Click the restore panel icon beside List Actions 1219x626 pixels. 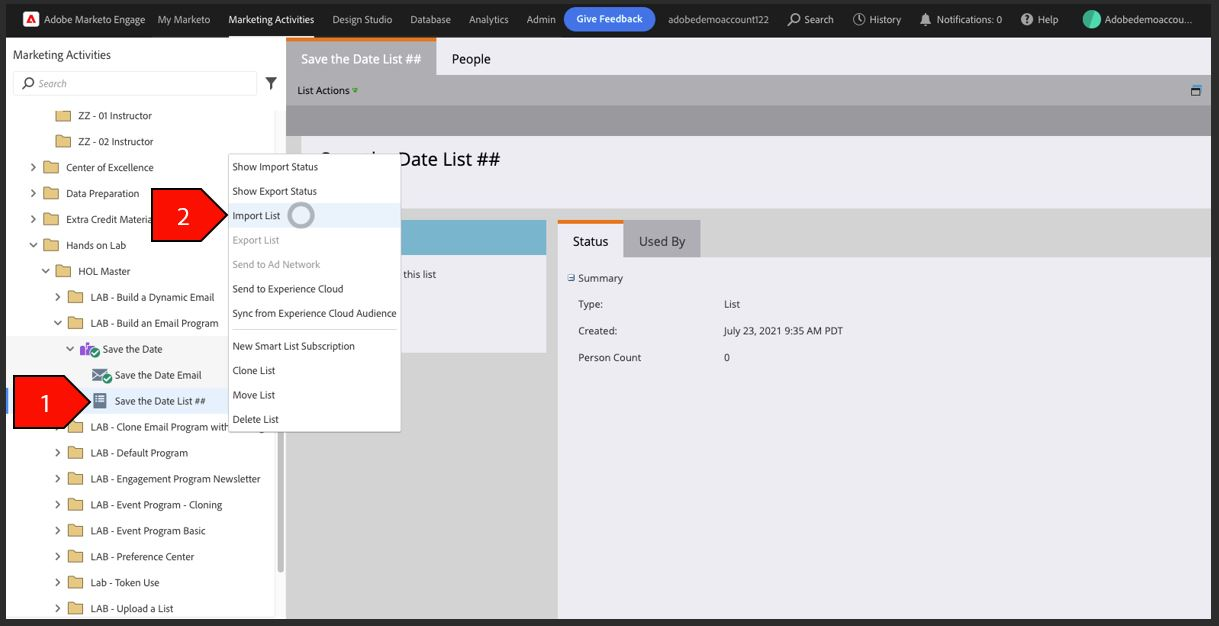point(1195,91)
